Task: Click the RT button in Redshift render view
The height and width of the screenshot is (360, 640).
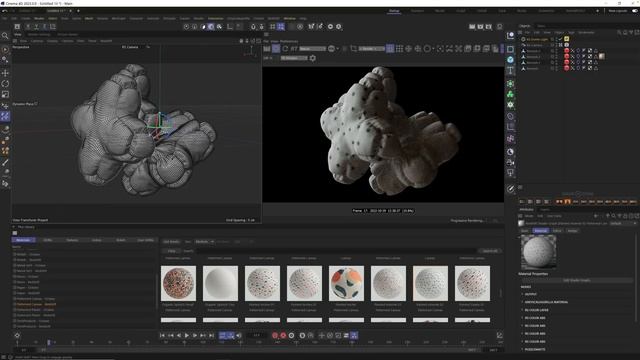Action: coord(294,49)
